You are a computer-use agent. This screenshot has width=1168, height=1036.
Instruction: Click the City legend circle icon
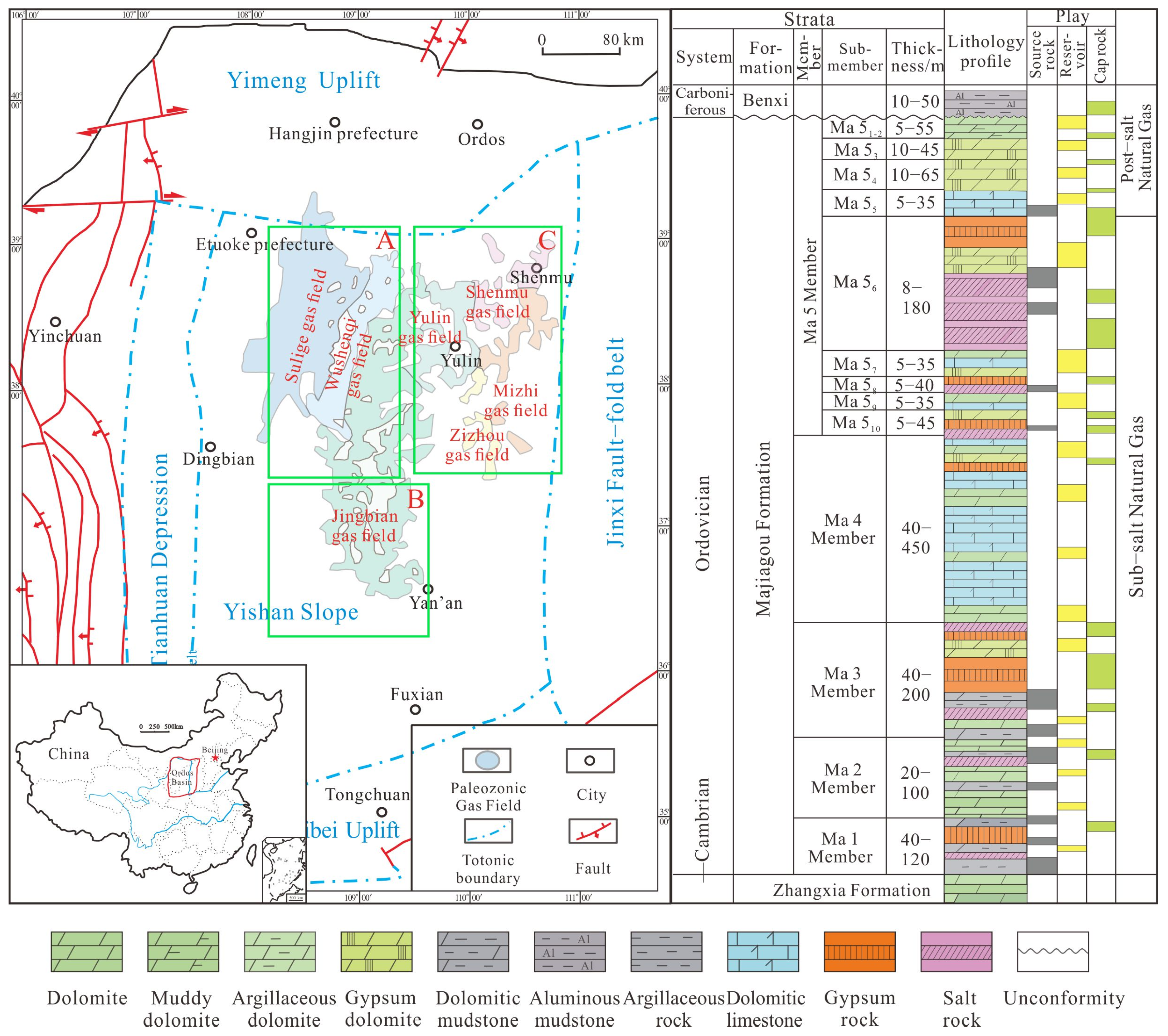pyautogui.click(x=590, y=761)
